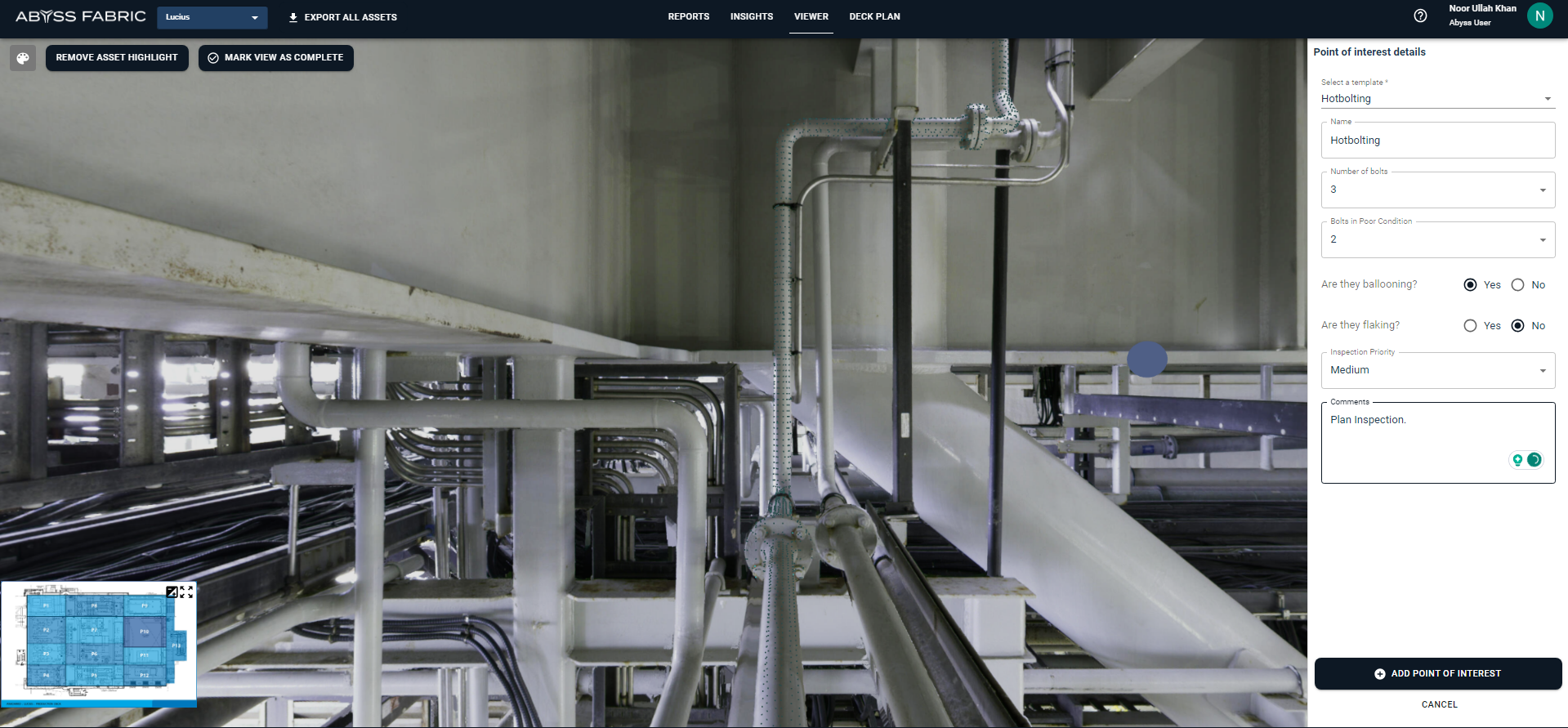Click the lightbulb suggestion icon in Comments
Screen dimensions: 1568x728
pos(1517,460)
